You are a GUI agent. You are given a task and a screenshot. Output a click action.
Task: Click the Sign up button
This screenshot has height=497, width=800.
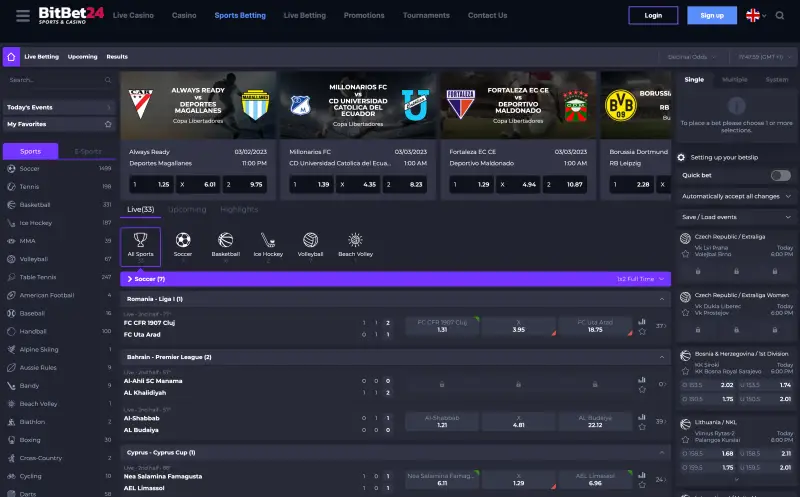point(712,15)
